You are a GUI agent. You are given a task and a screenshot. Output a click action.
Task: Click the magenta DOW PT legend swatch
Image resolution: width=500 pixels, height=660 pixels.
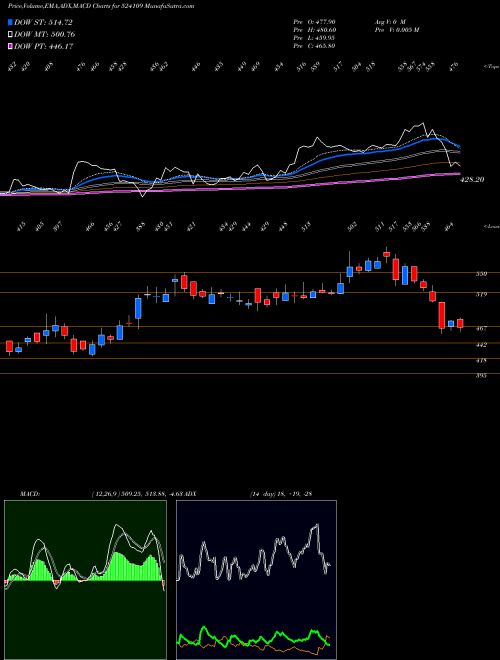tap(11, 46)
